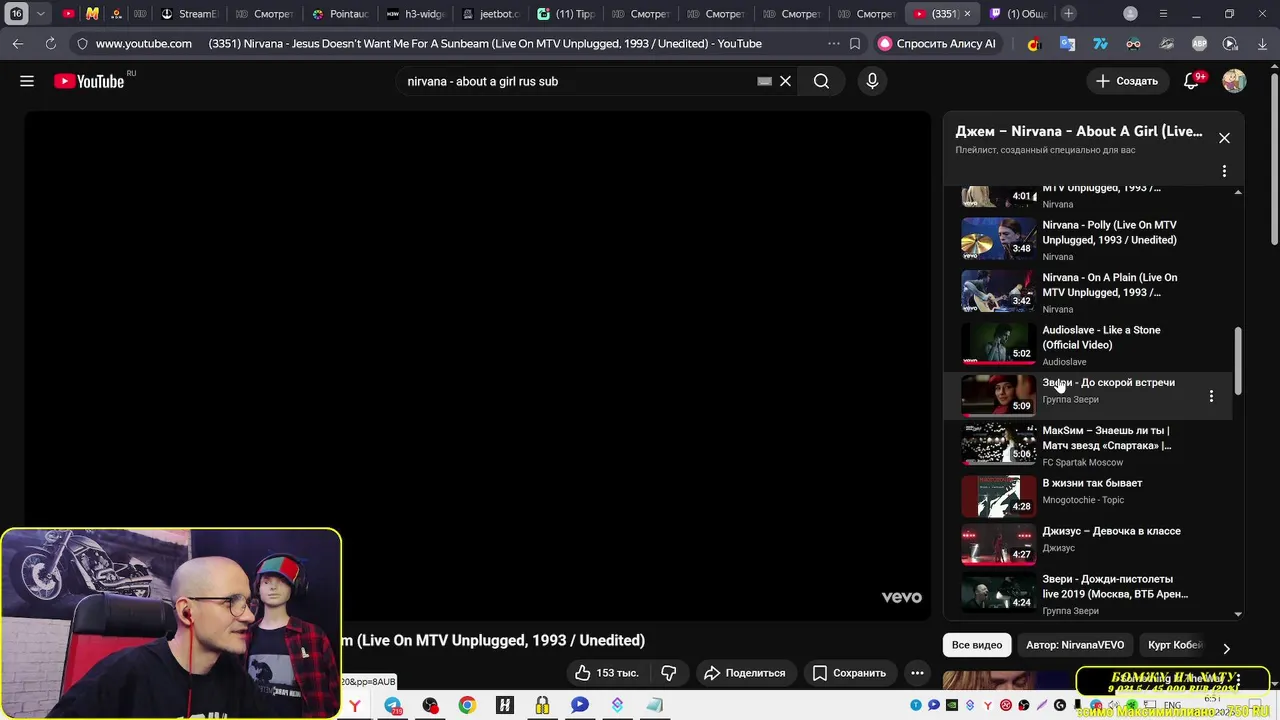
Task: Switch to the Pointauc tab
Action: (x=340, y=14)
